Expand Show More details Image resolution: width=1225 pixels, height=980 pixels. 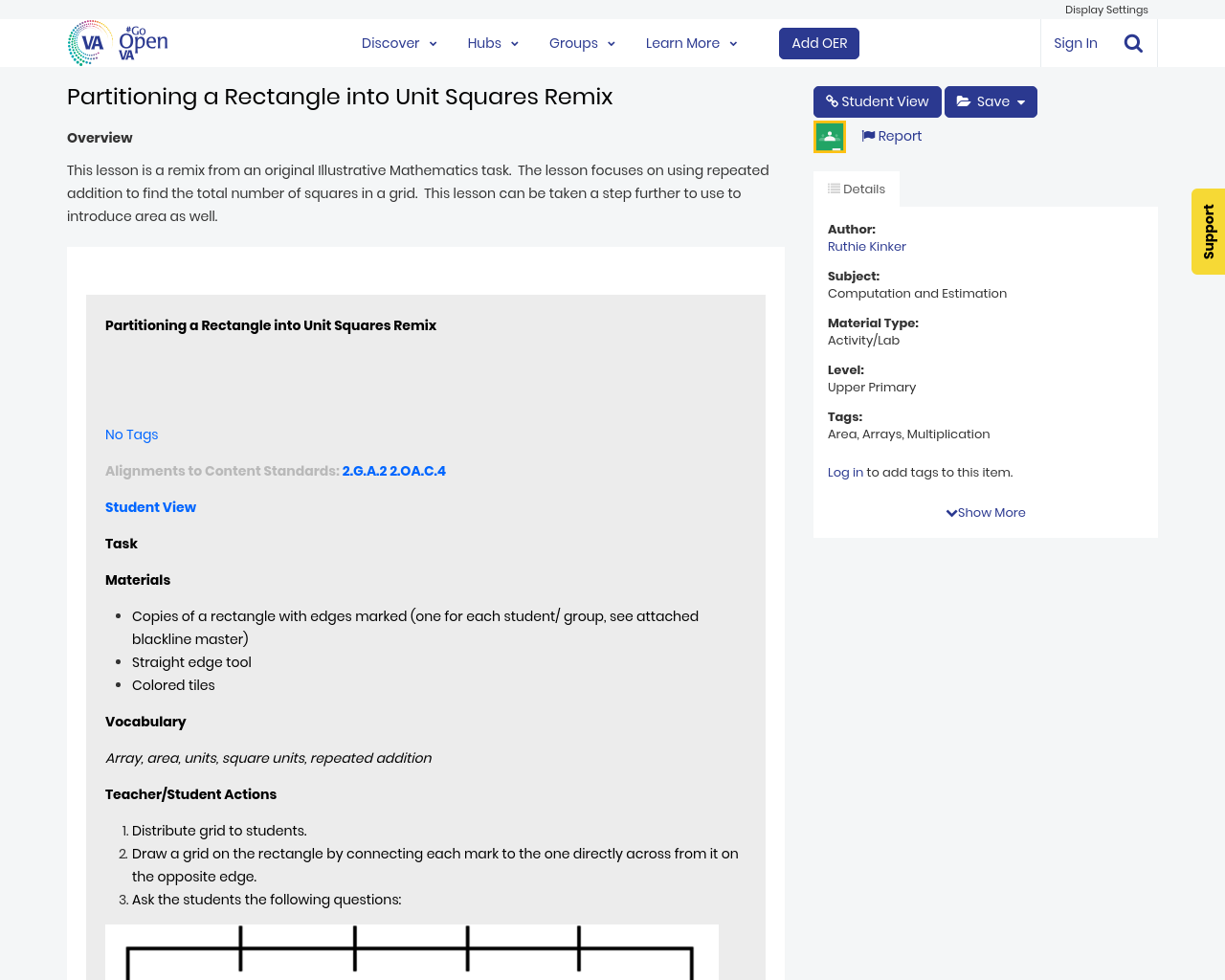pyautogui.click(x=986, y=512)
